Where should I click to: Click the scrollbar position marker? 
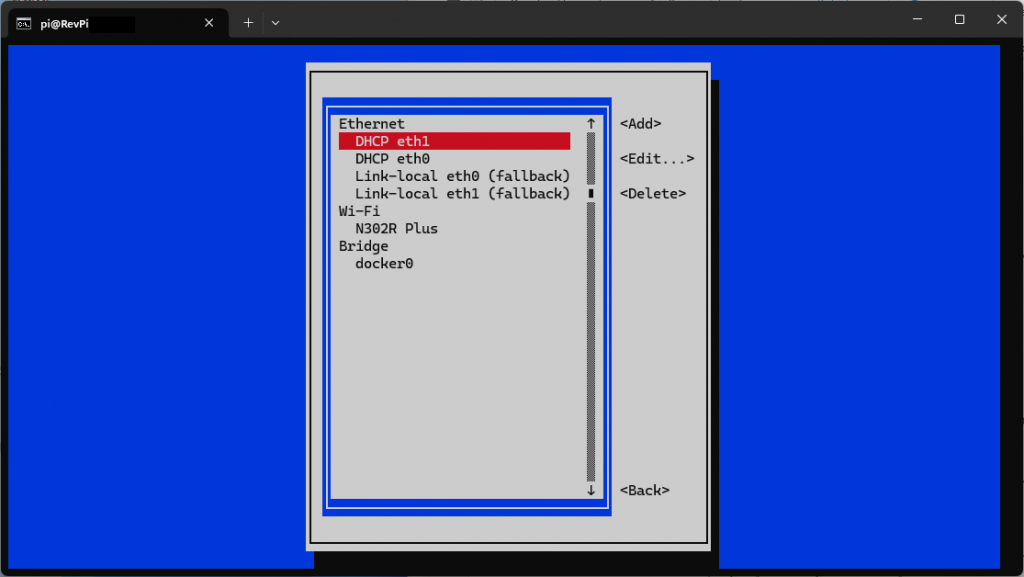pos(591,193)
